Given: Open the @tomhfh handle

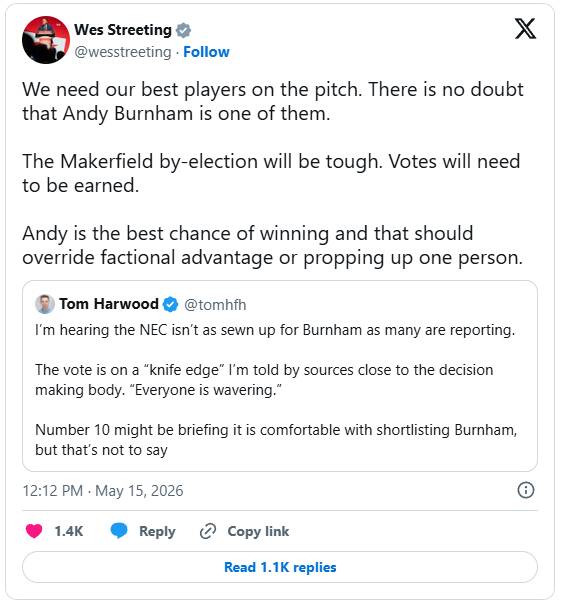Looking at the screenshot, I should click(x=215, y=305).
